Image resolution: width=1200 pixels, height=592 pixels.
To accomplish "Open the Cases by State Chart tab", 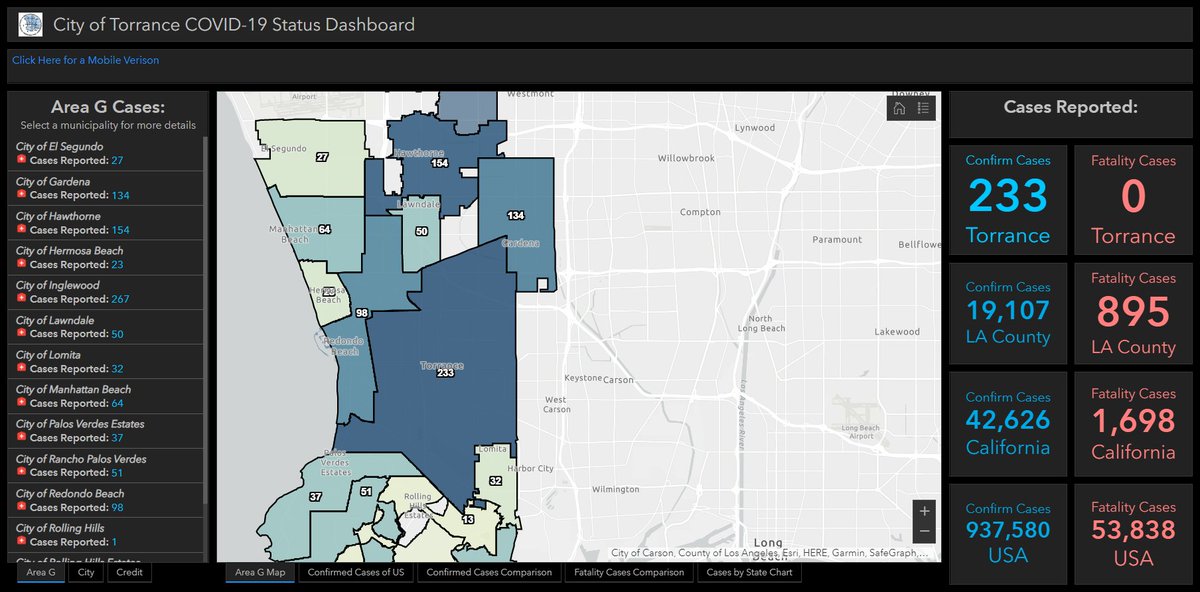I will click(749, 573).
